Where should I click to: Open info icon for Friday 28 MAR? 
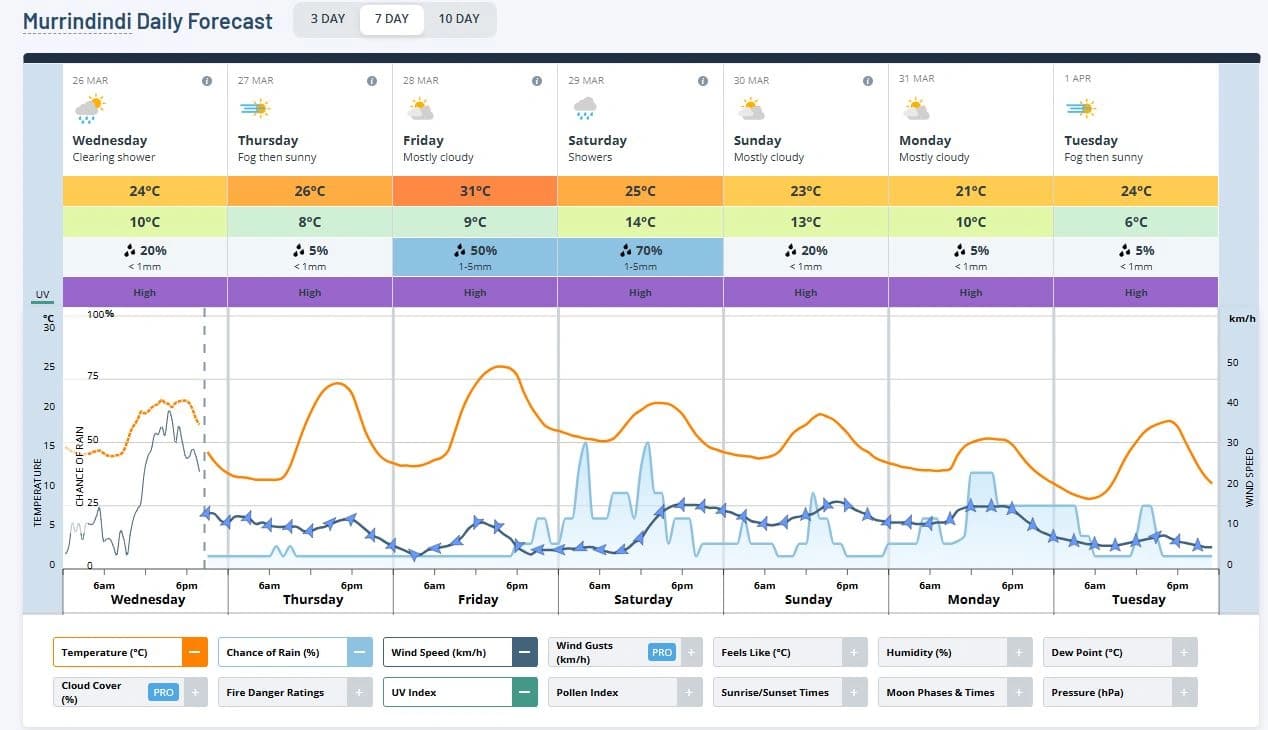tap(537, 81)
